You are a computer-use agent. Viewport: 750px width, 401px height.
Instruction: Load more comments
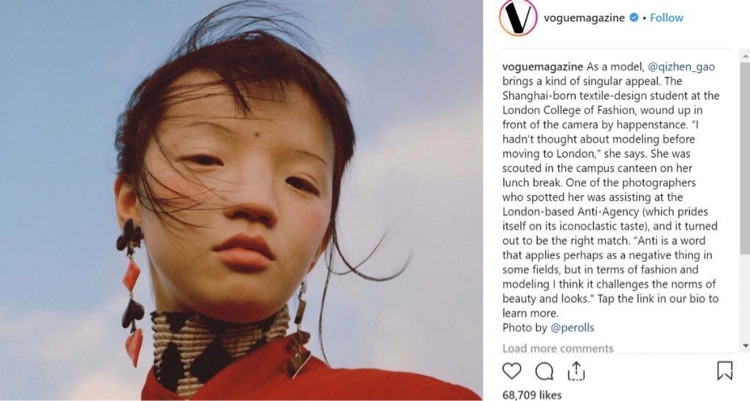point(558,348)
